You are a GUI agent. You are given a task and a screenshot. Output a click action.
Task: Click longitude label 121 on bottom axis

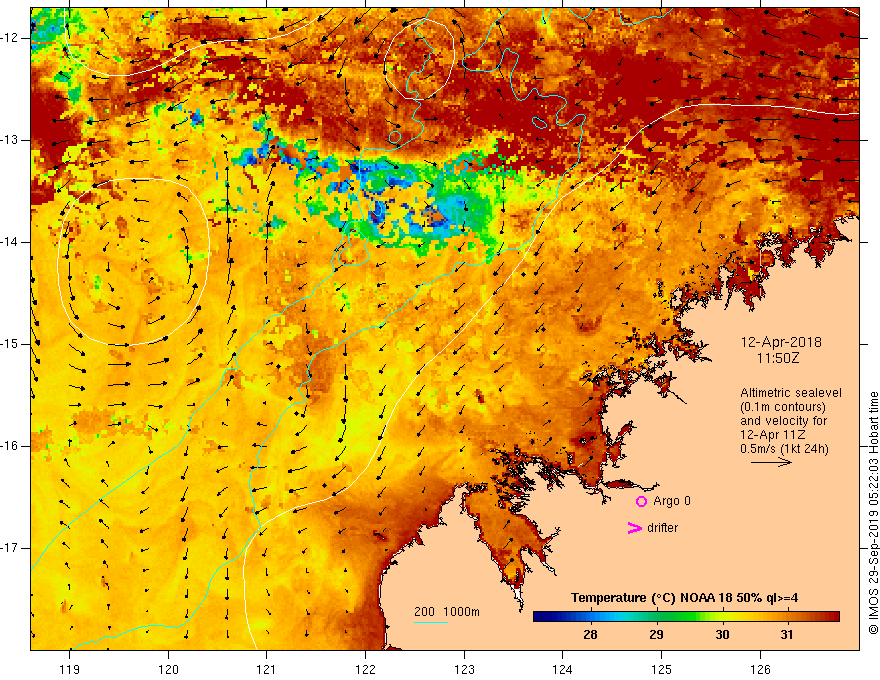(267, 669)
